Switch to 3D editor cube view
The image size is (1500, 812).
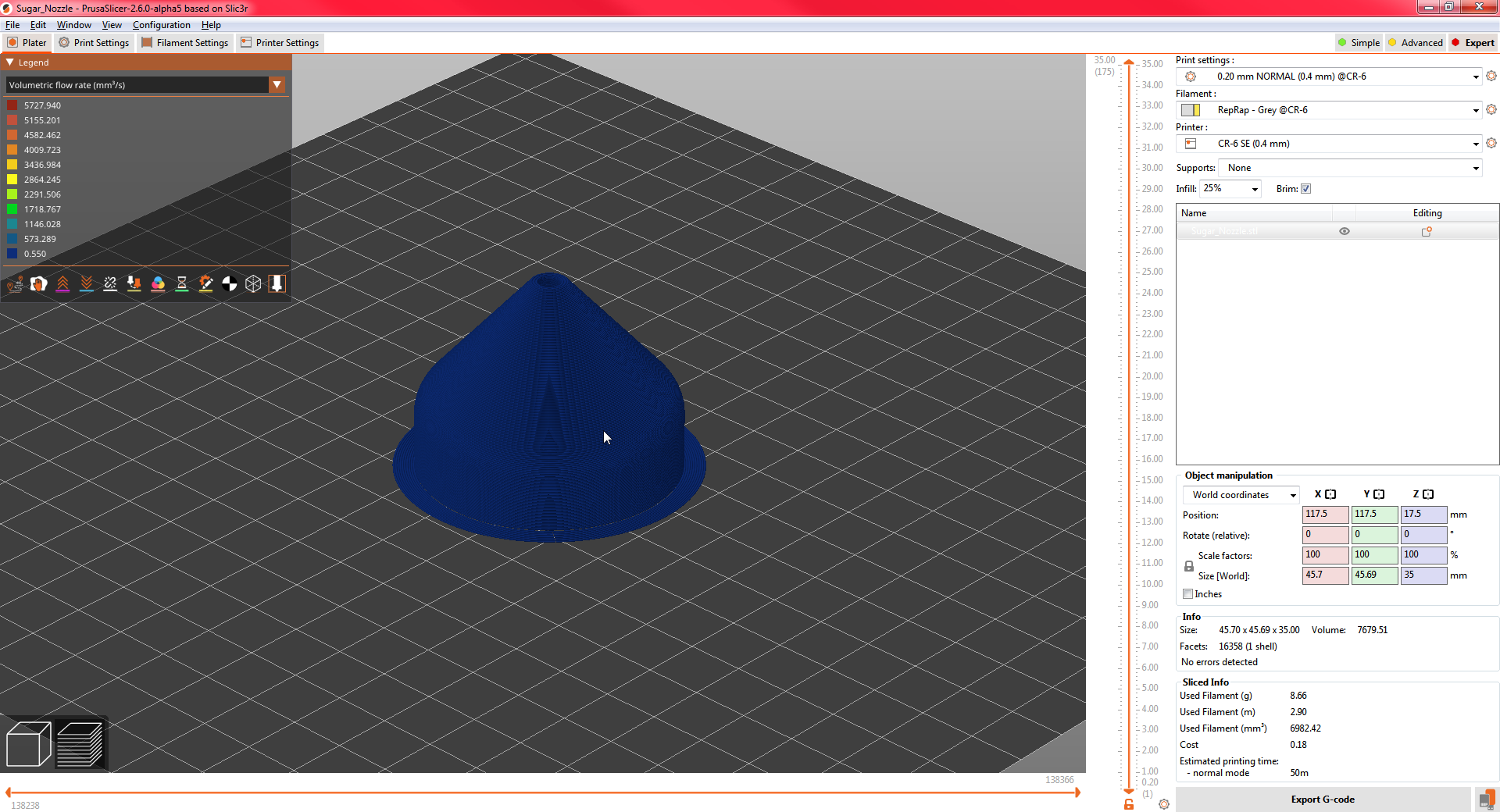point(28,744)
